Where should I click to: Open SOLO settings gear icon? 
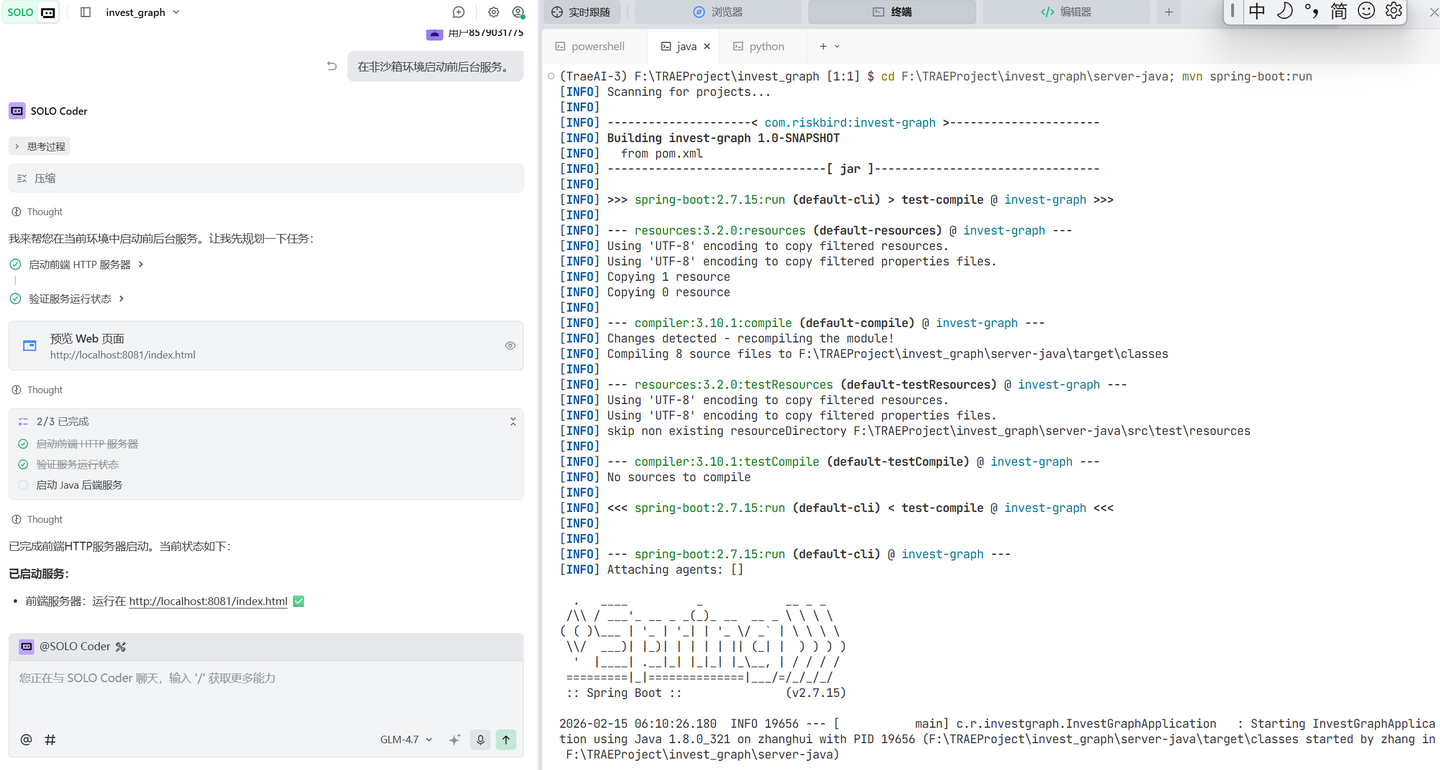(x=493, y=12)
